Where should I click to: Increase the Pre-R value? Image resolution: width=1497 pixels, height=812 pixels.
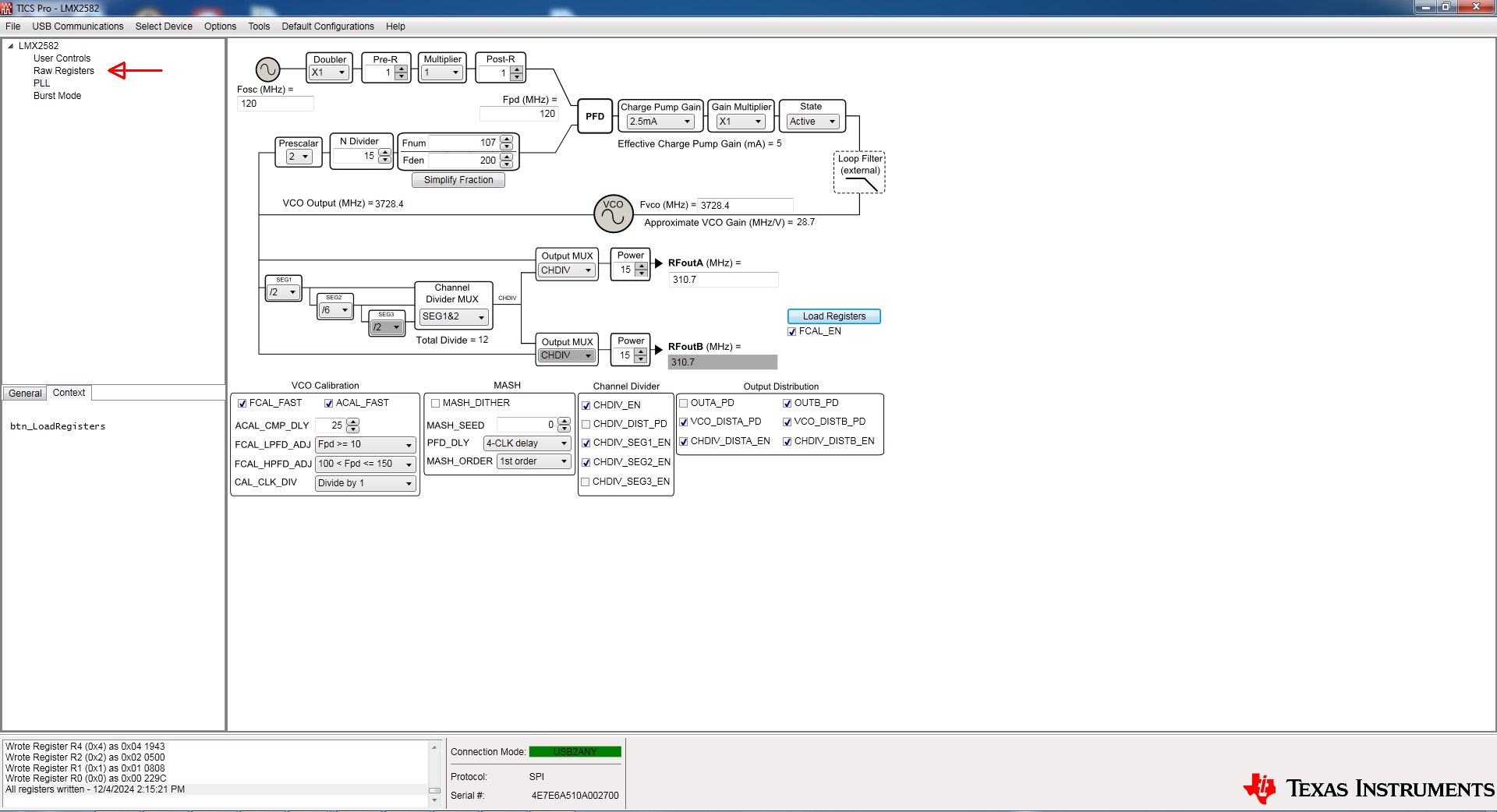[402, 69]
